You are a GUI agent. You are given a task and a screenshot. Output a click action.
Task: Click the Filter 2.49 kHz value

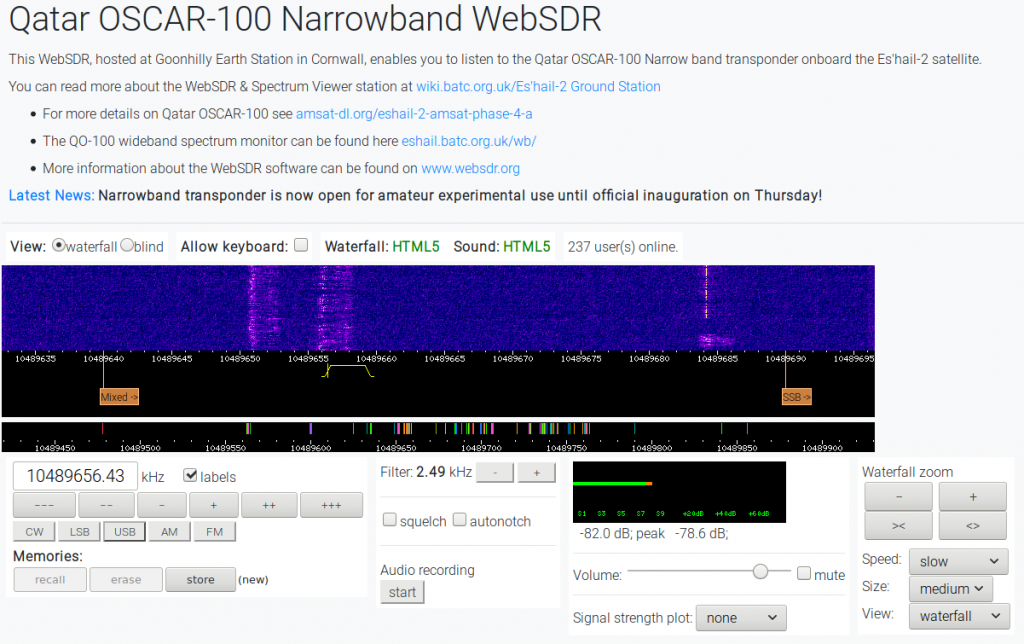pos(444,472)
